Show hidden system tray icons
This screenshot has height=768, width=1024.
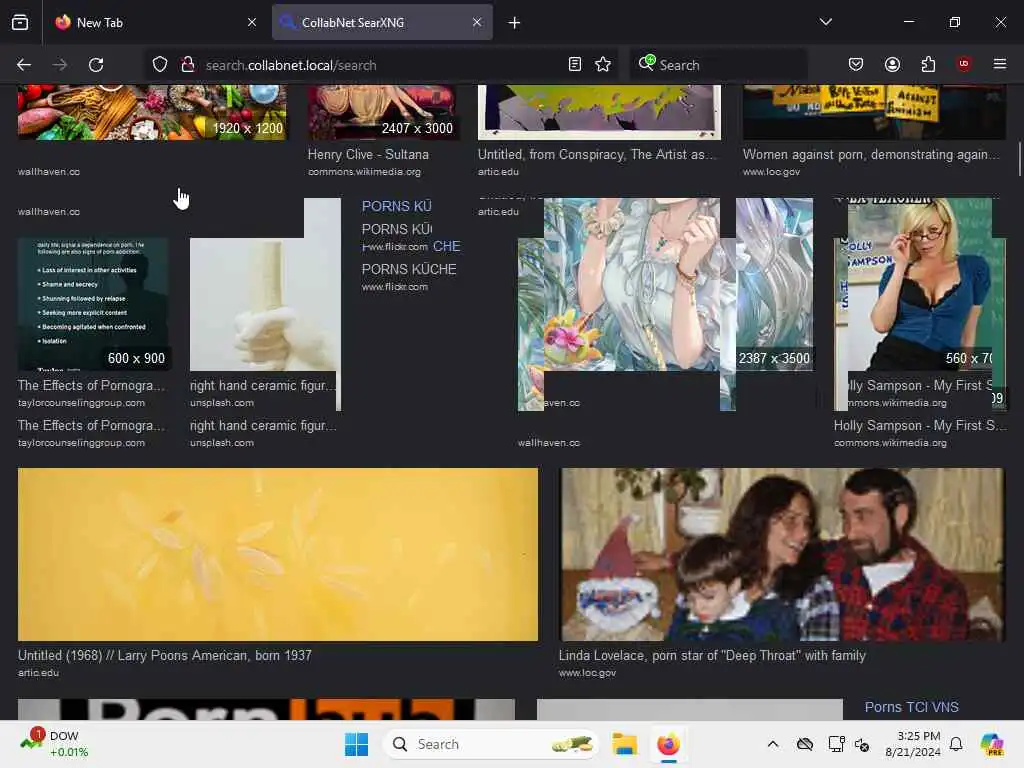click(x=773, y=744)
